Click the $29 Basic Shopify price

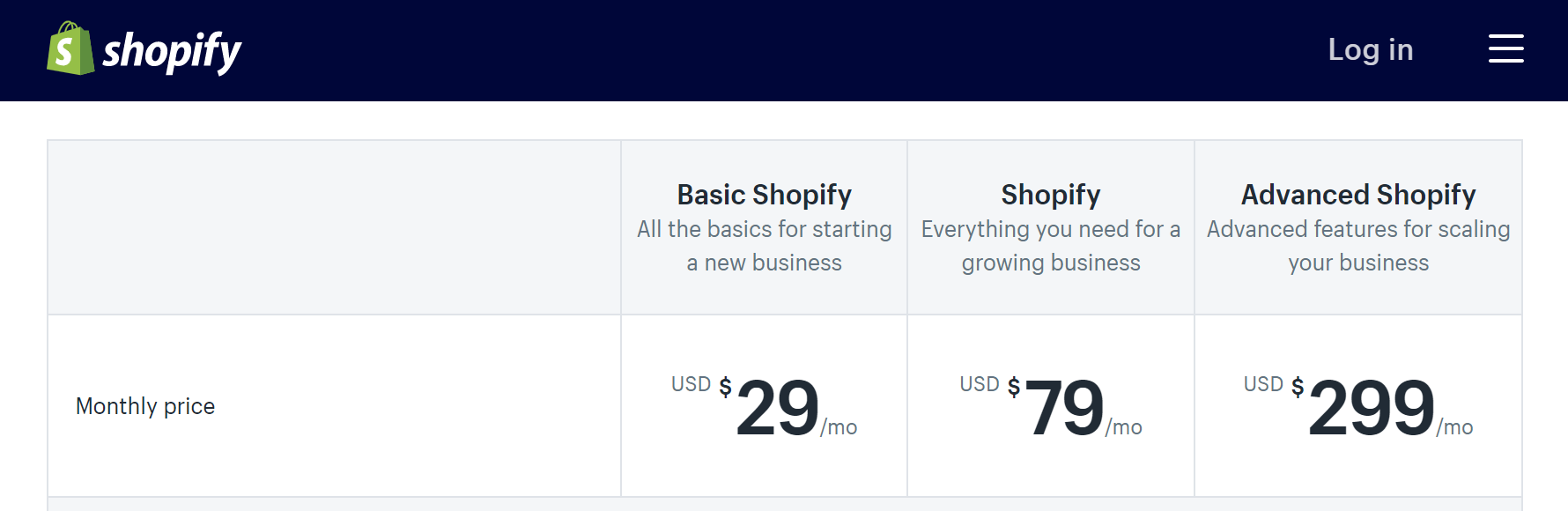coord(777,408)
